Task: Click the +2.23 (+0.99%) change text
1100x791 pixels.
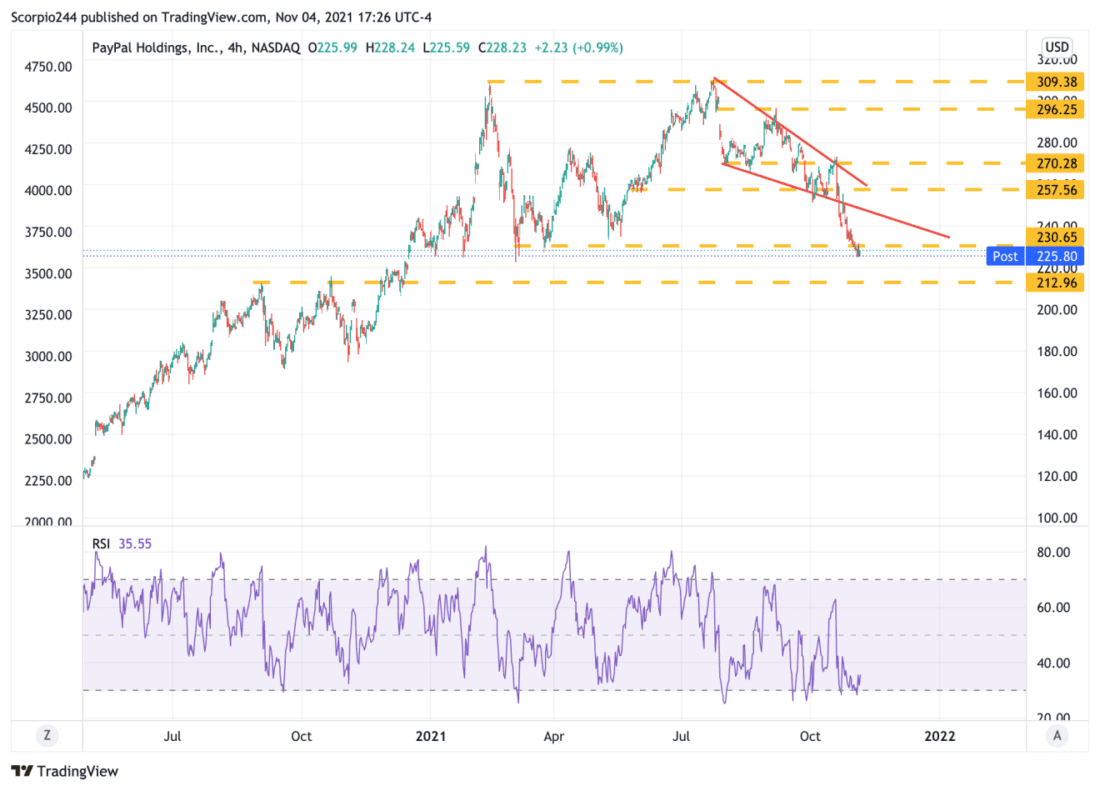Action: [x=579, y=48]
